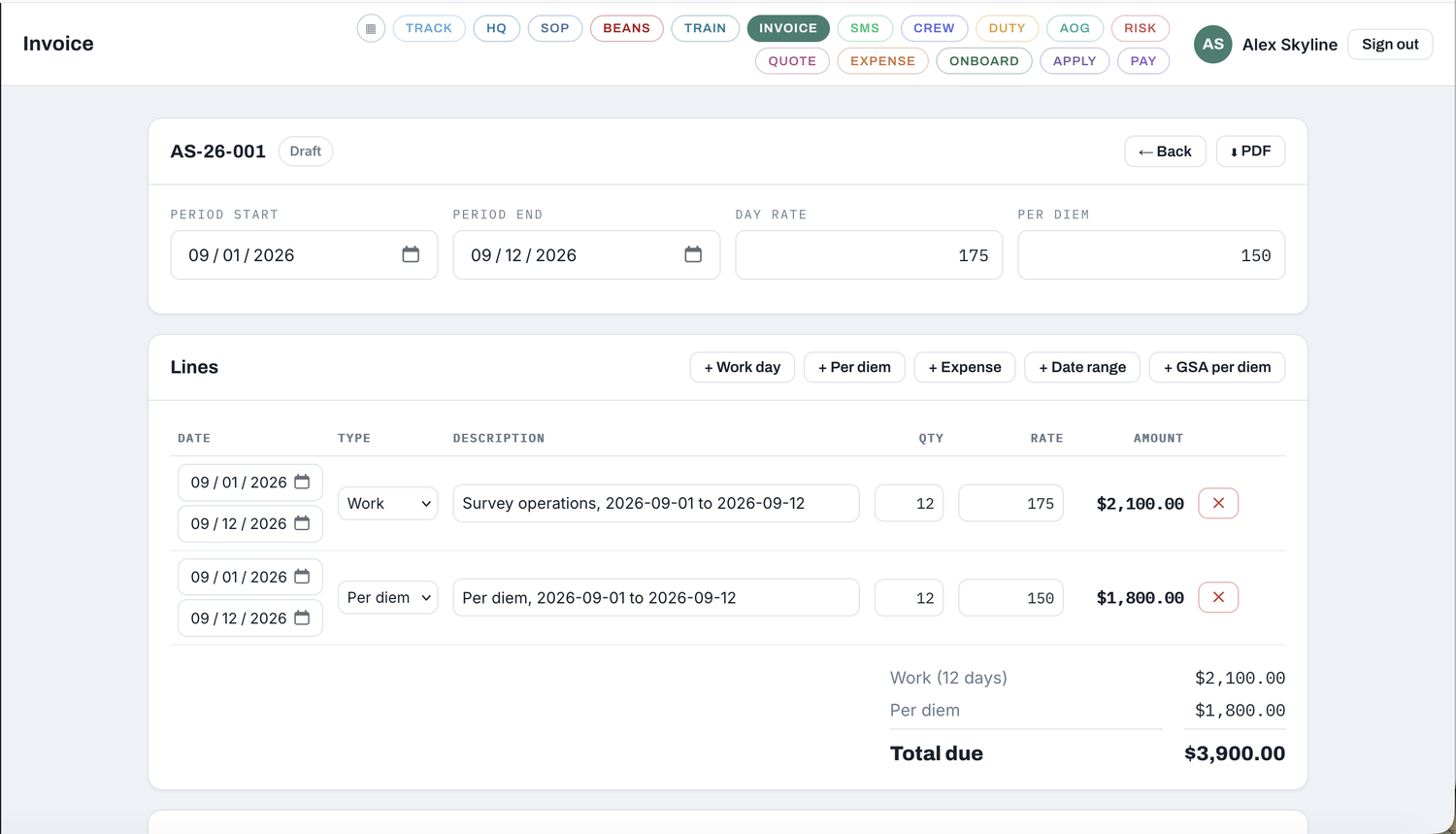Switch to the SOP tab
1456x834 pixels.
click(x=555, y=28)
